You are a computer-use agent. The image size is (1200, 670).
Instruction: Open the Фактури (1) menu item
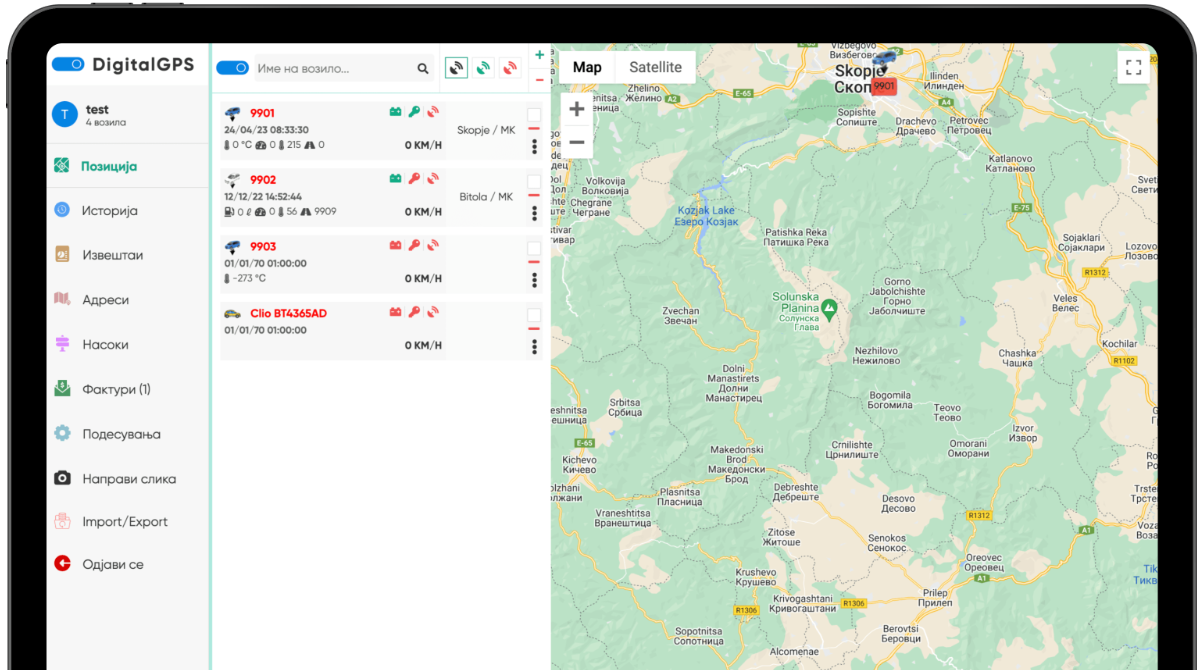pyautogui.click(x=116, y=389)
